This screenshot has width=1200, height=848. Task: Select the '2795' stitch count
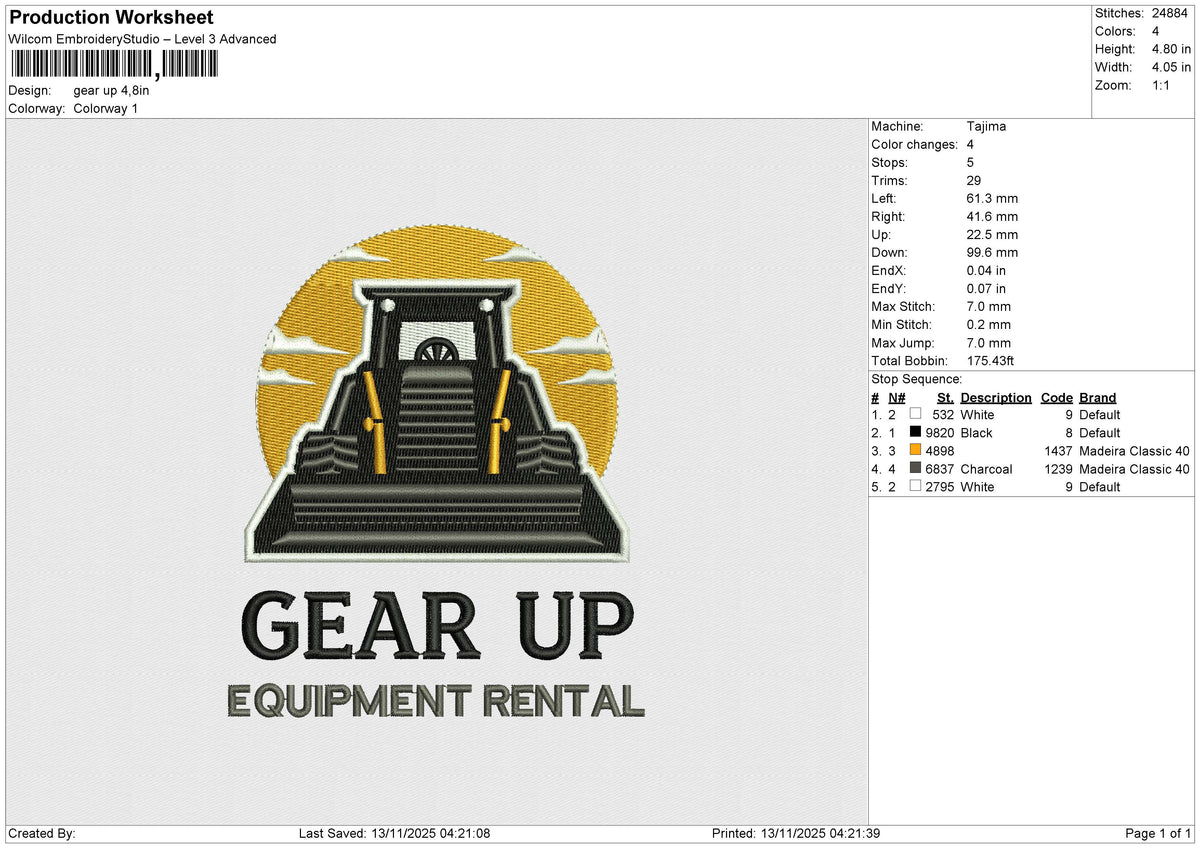[x=939, y=486]
